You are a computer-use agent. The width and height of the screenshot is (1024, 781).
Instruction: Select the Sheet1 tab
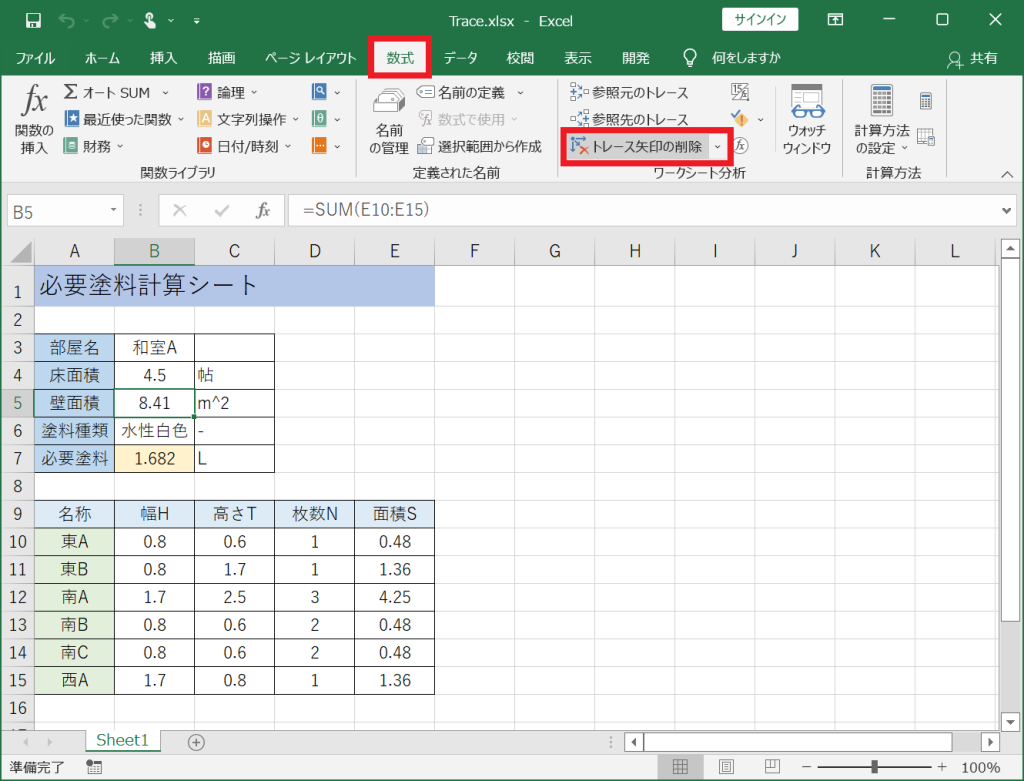coord(122,741)
